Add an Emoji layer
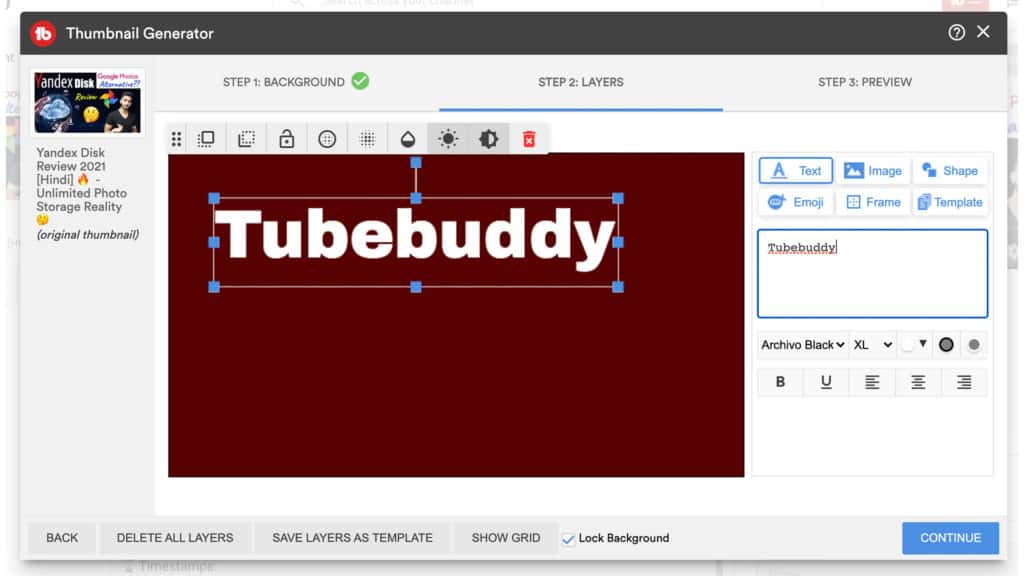 tap(795, 202)
